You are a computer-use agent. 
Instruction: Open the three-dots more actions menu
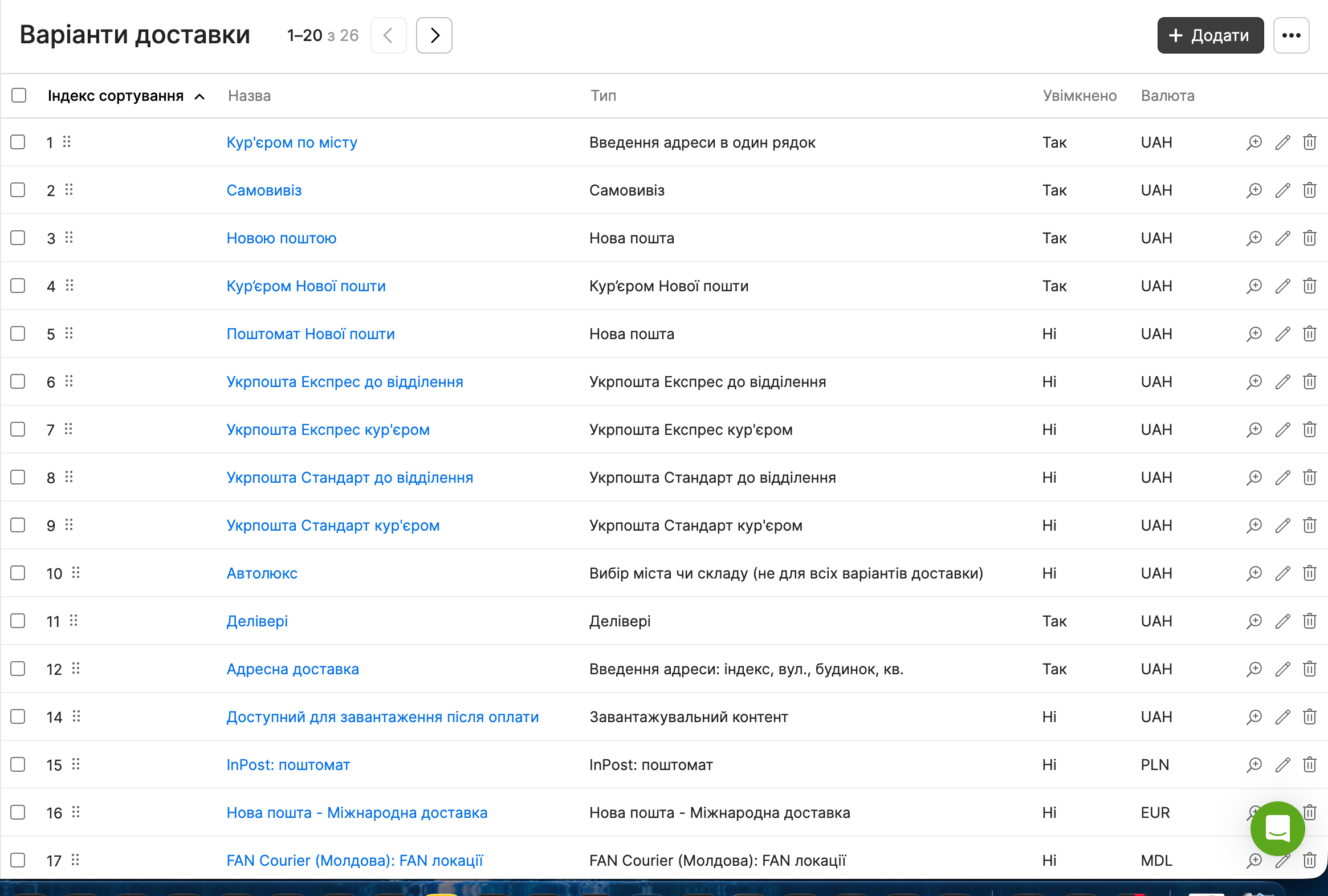[1291, 35]
